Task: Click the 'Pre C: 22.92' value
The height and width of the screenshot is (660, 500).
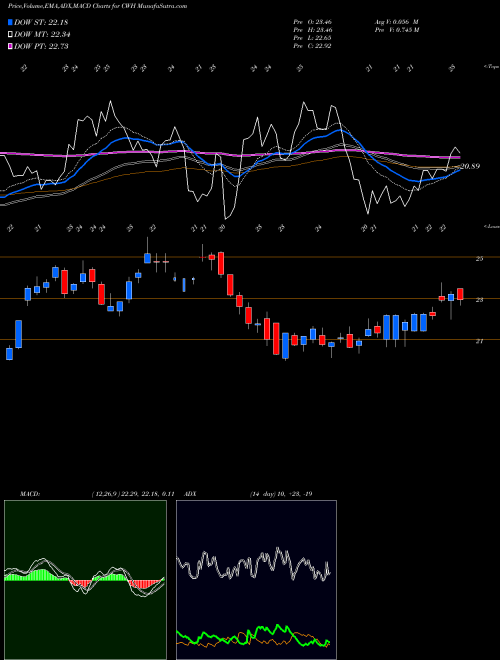Action: click(x=312, y=46)
